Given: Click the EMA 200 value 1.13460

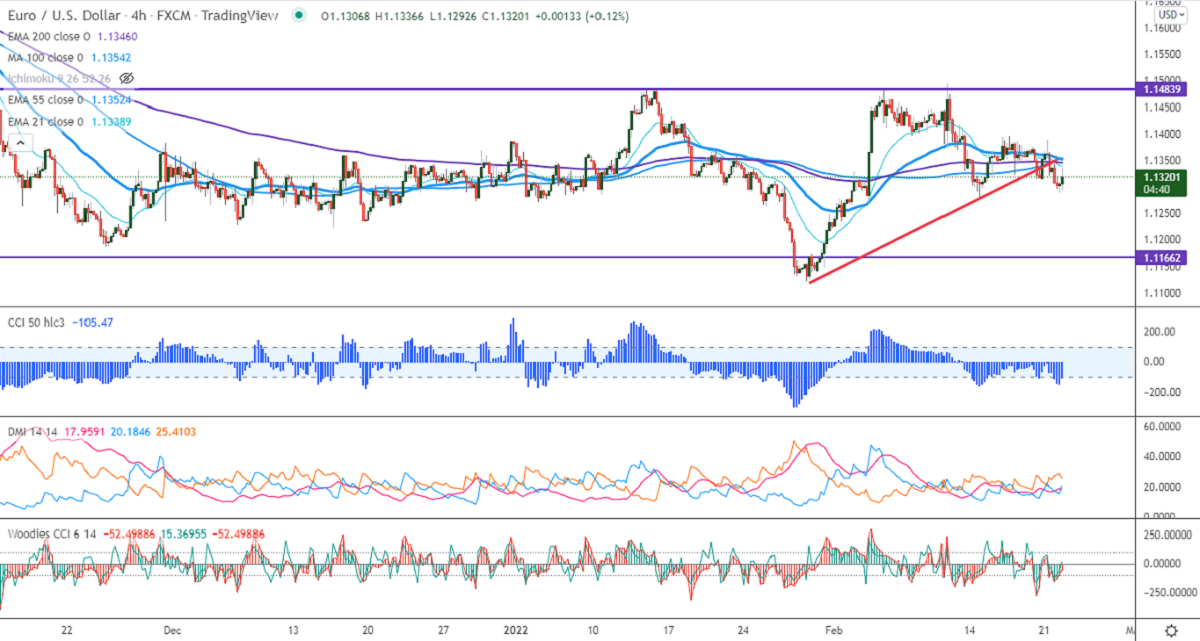Looking at the screenshot, I should (x=117, y=36).
